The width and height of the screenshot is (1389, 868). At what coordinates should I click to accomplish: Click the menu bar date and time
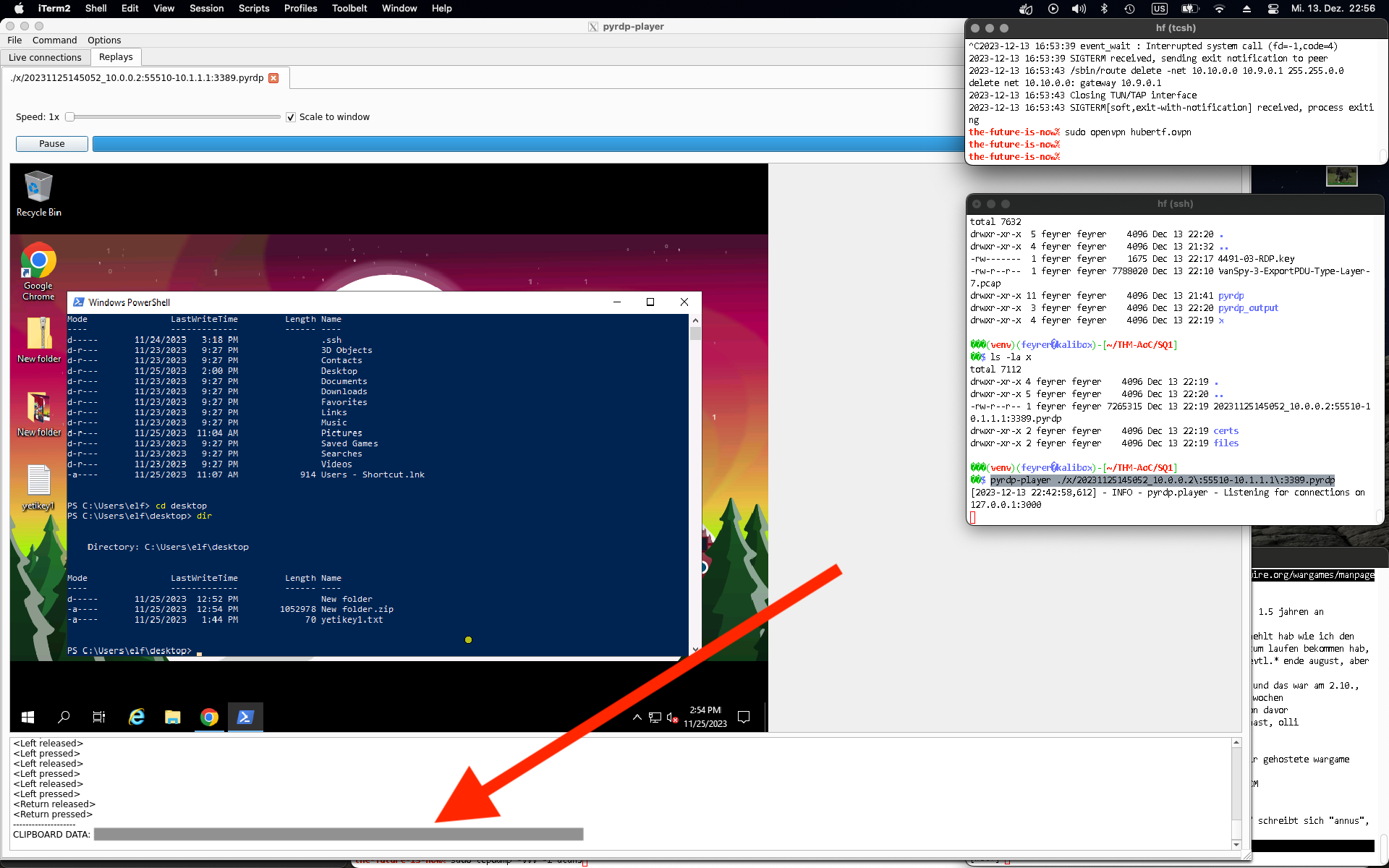[x=1333, y=9]
